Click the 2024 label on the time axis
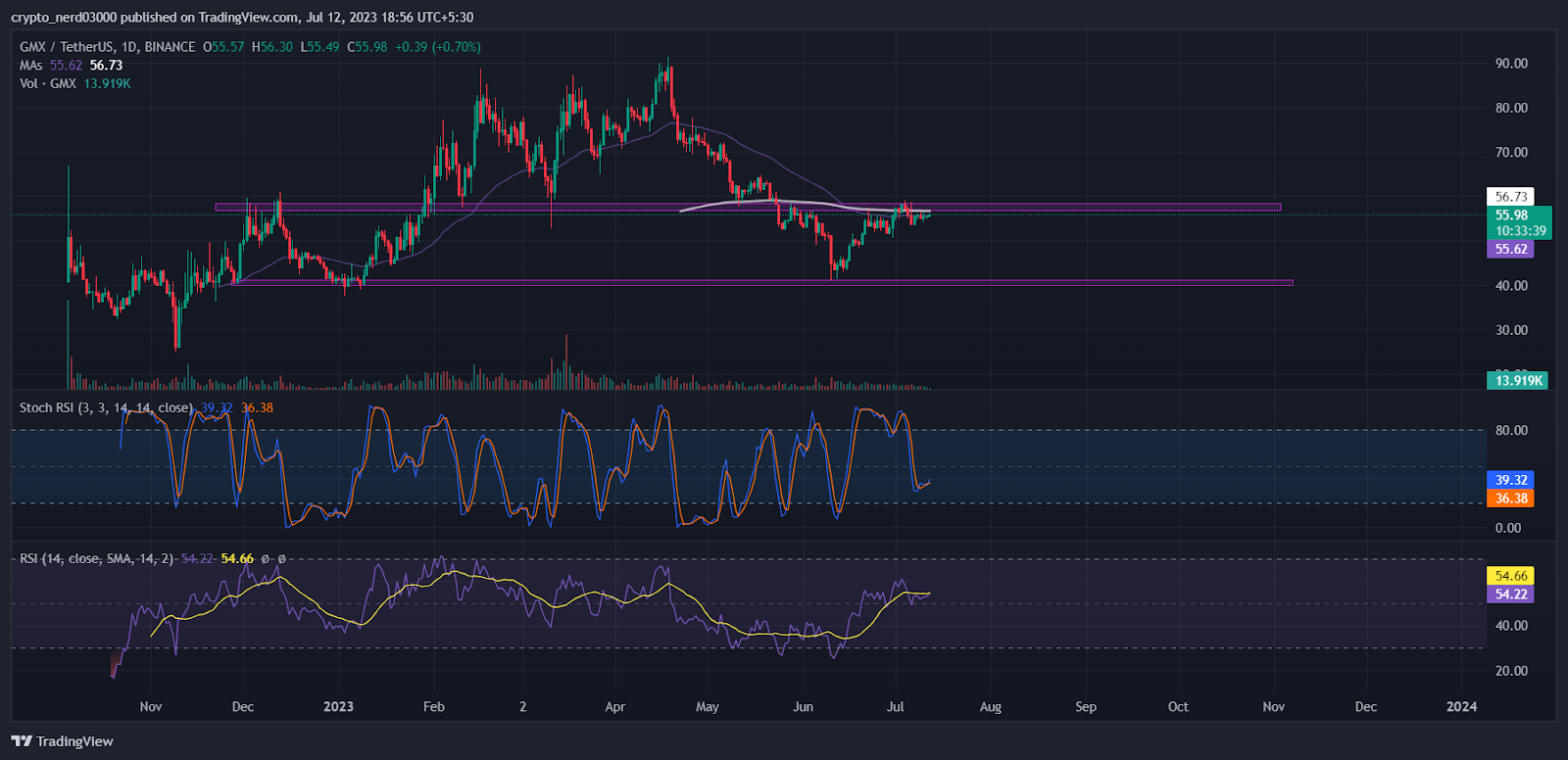The width and height of the screenshot is (1568, 760). [x=1461, y=707]
